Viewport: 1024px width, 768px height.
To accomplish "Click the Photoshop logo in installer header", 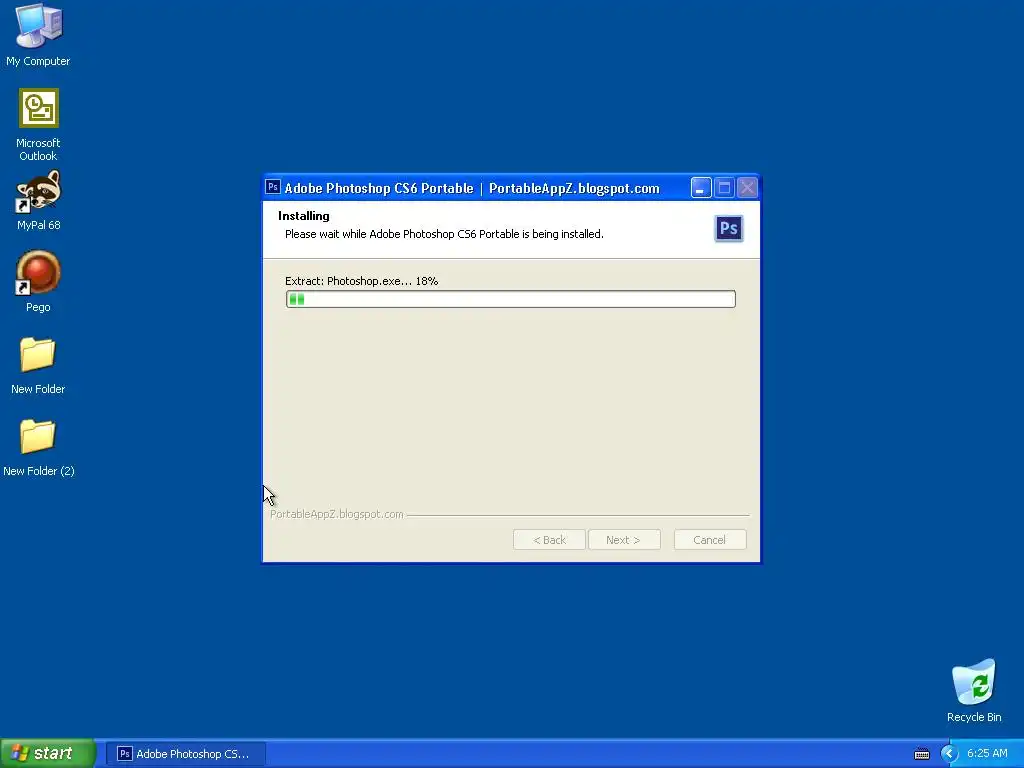I will click(x=728, y=229).
